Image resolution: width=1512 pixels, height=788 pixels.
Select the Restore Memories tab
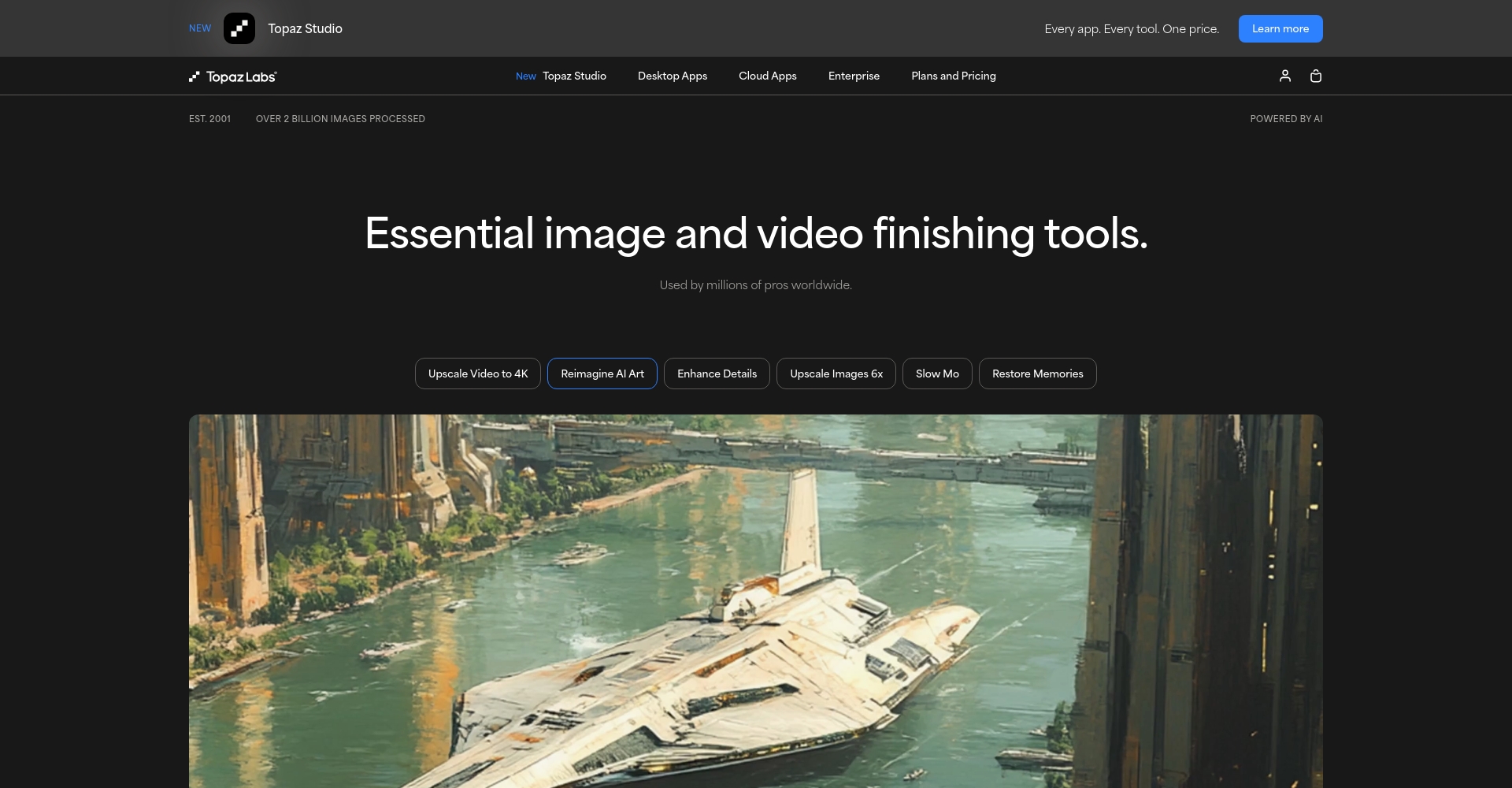pos(1037,374)
